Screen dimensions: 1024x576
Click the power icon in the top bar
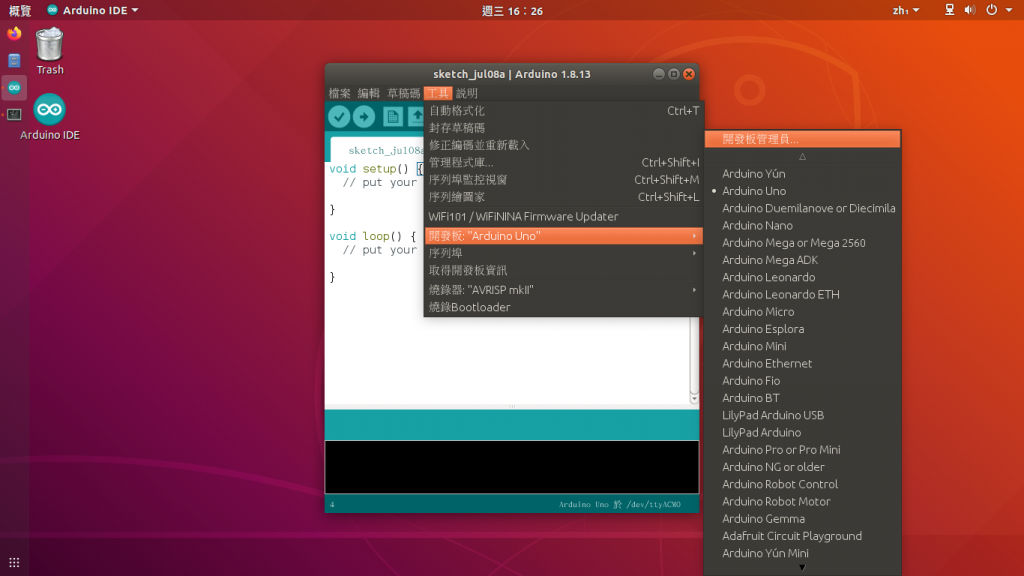(x=991, y=10)
